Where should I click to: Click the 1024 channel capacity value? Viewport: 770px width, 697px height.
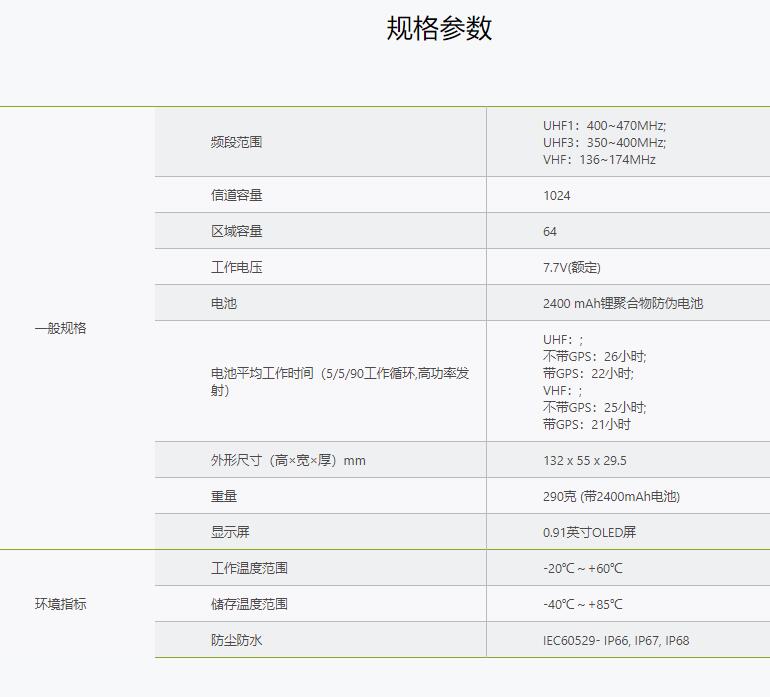pyautogui.click(x=557, y=195)
